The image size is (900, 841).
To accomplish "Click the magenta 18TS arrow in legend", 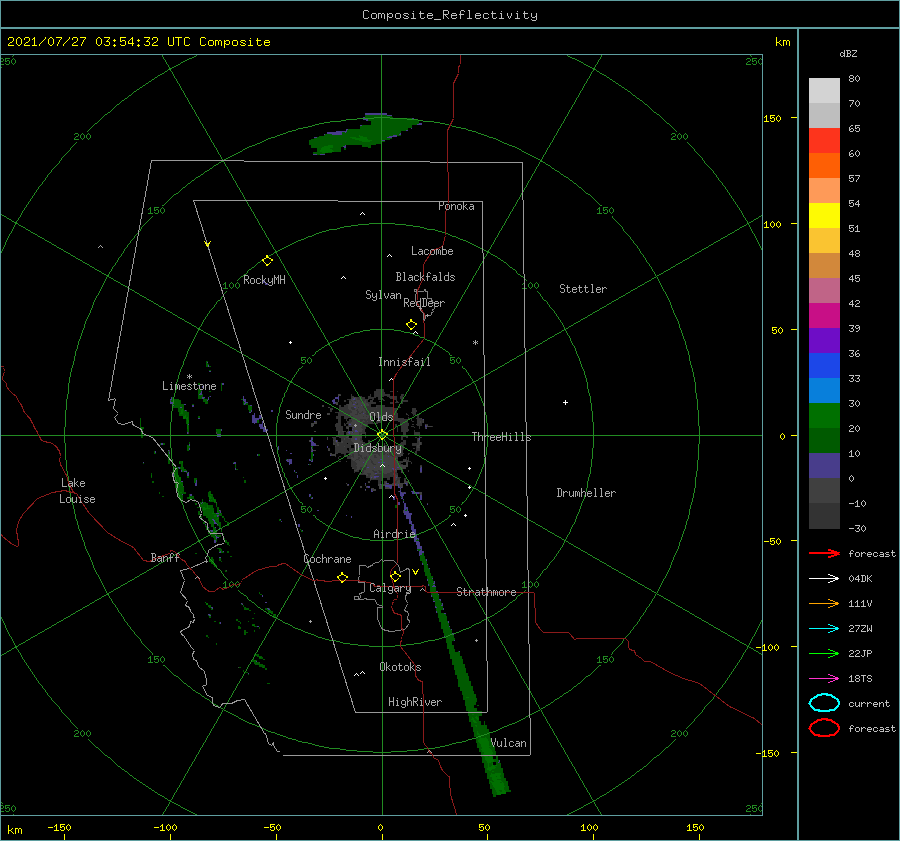I will point(824,679).
